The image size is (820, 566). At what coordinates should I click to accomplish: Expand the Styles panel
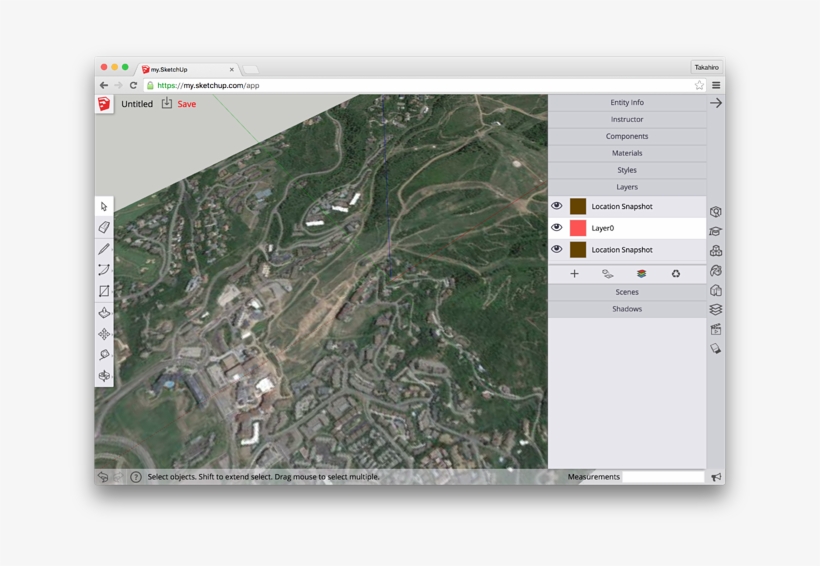tap(627, 170)
